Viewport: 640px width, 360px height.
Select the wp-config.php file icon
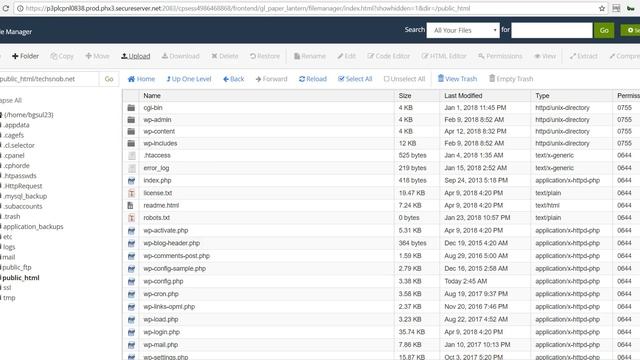(131, 282)
